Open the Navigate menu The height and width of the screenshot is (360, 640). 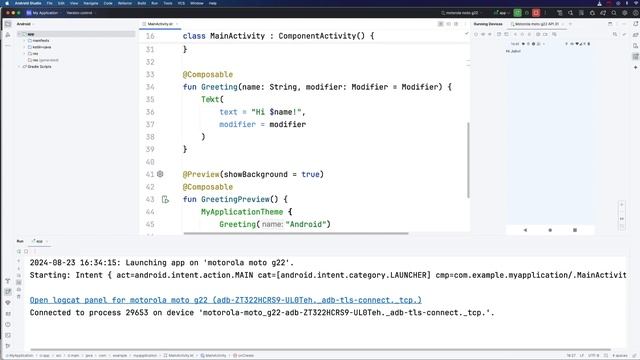coord(91,3)
